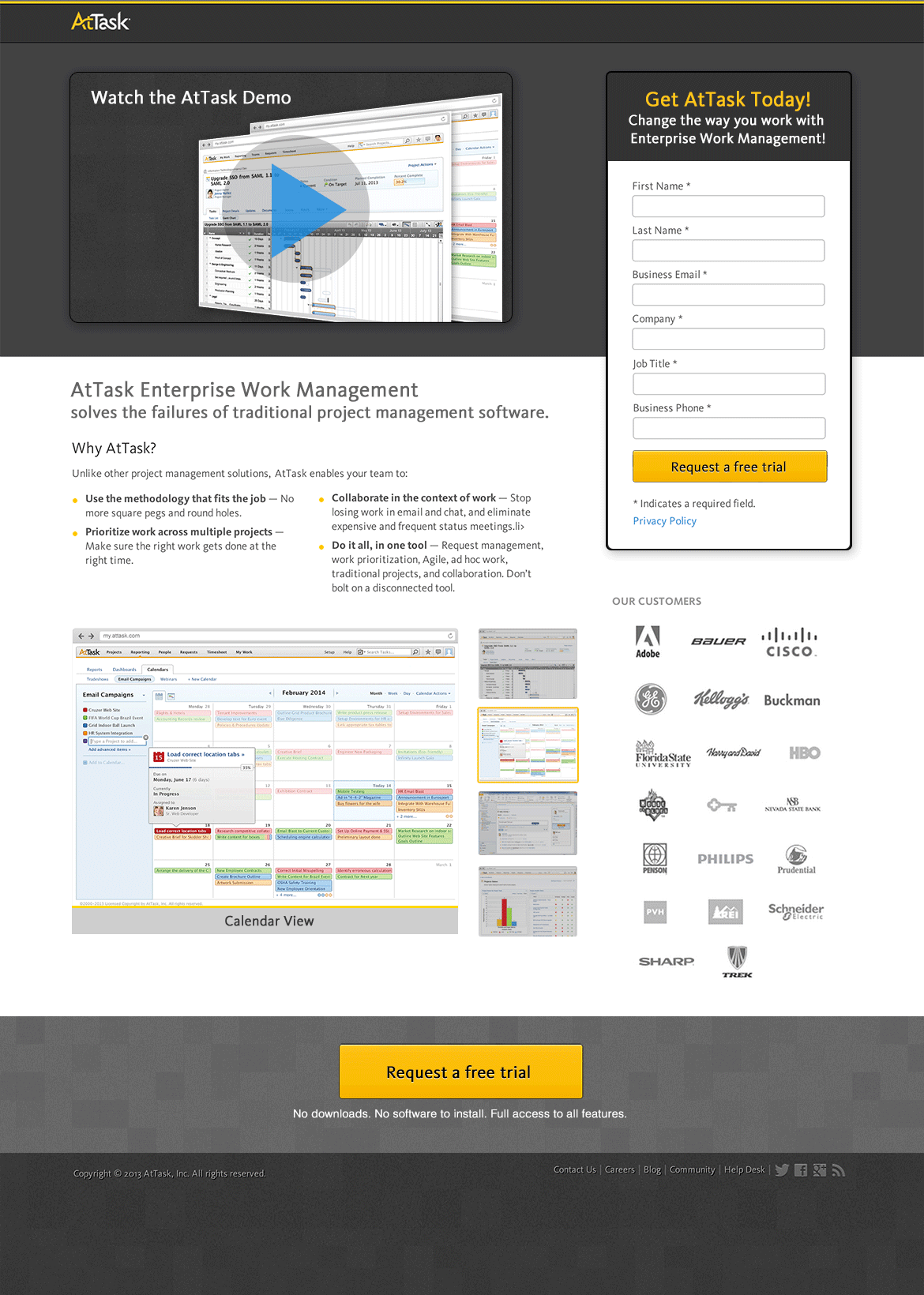
Task: Open the Community footer link
Action: pos(692,1170)
